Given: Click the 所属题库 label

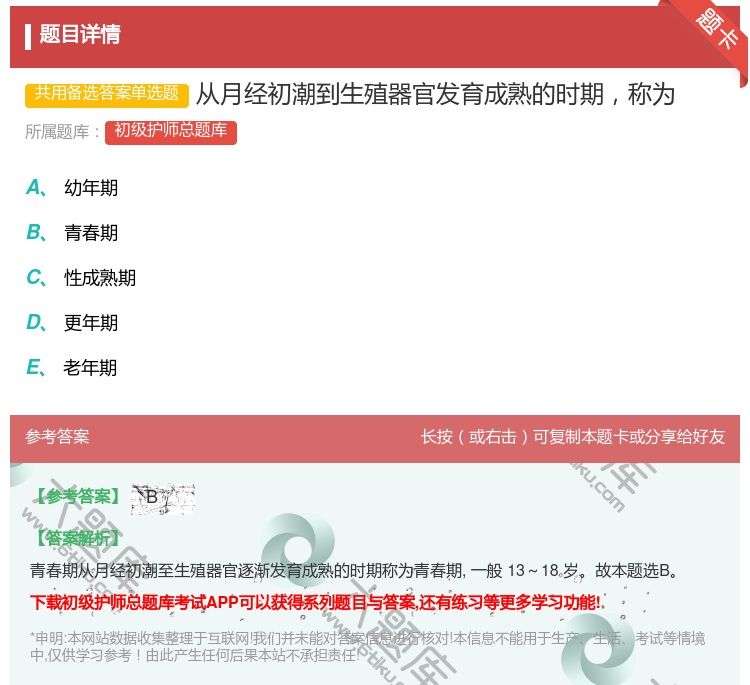Looking at the screenshot, I should pyautogui.click(x=62, y=132).
